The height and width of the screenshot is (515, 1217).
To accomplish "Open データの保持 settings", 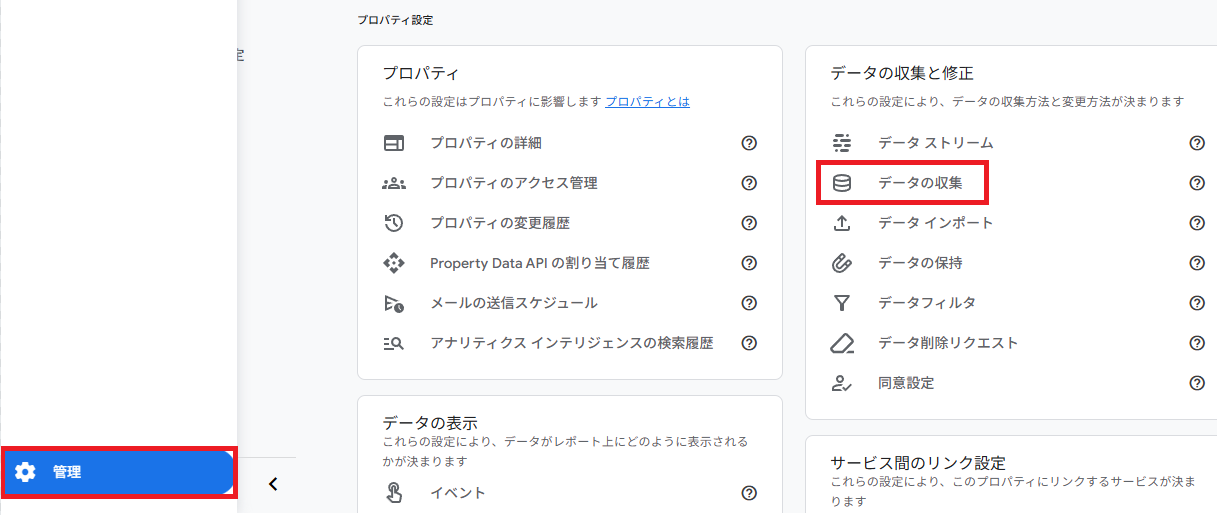I will [920, 263].
